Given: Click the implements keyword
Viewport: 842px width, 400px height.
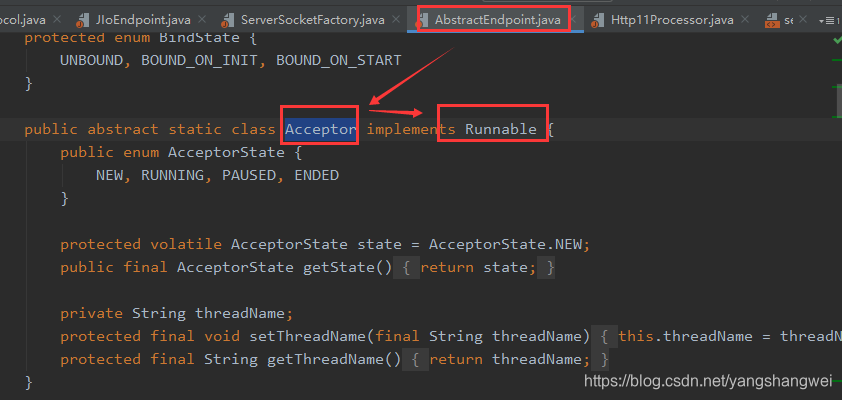Looking at the screenshot, I should point(411,129).
